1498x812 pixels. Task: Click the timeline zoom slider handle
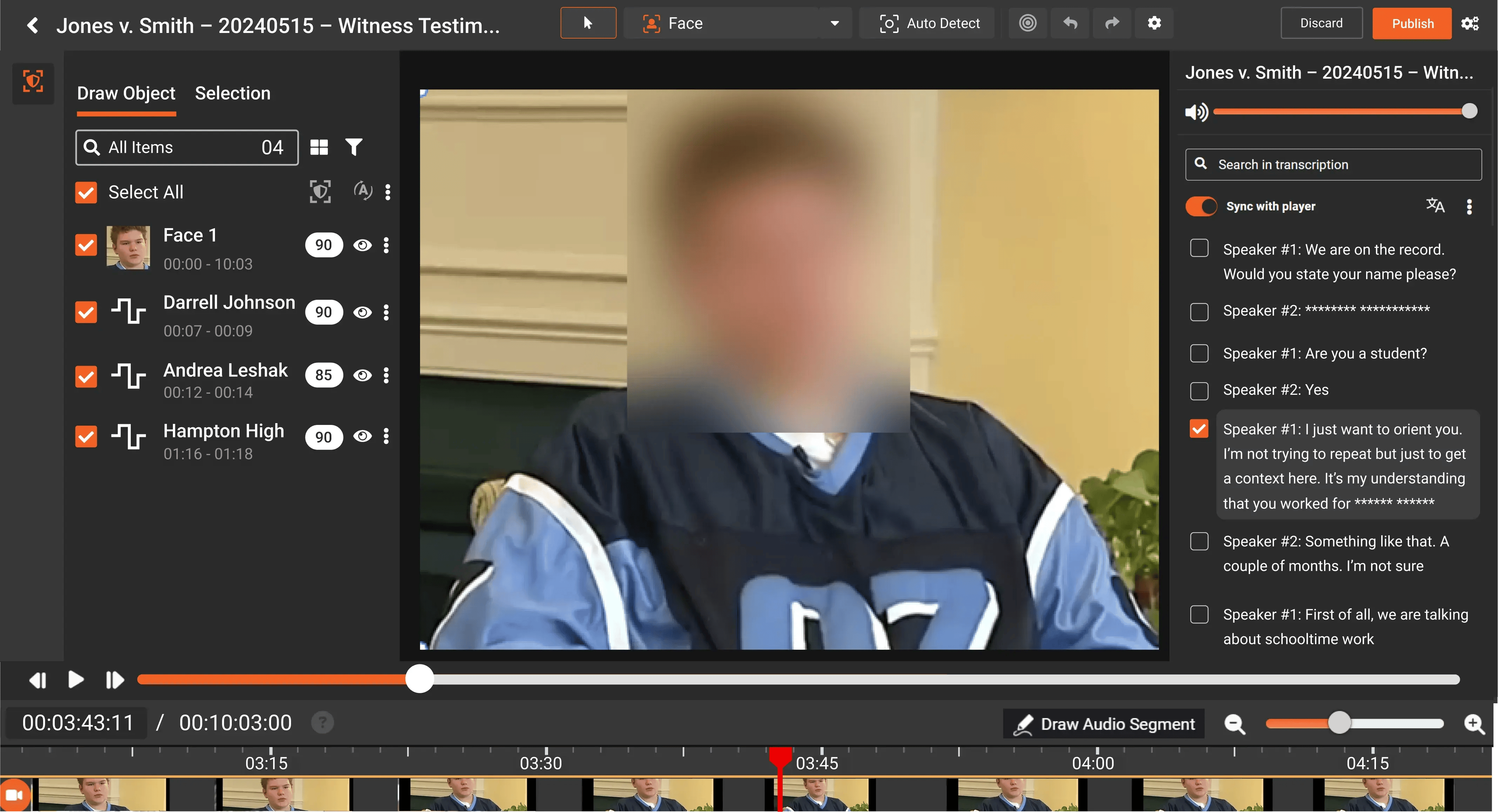1339,723
